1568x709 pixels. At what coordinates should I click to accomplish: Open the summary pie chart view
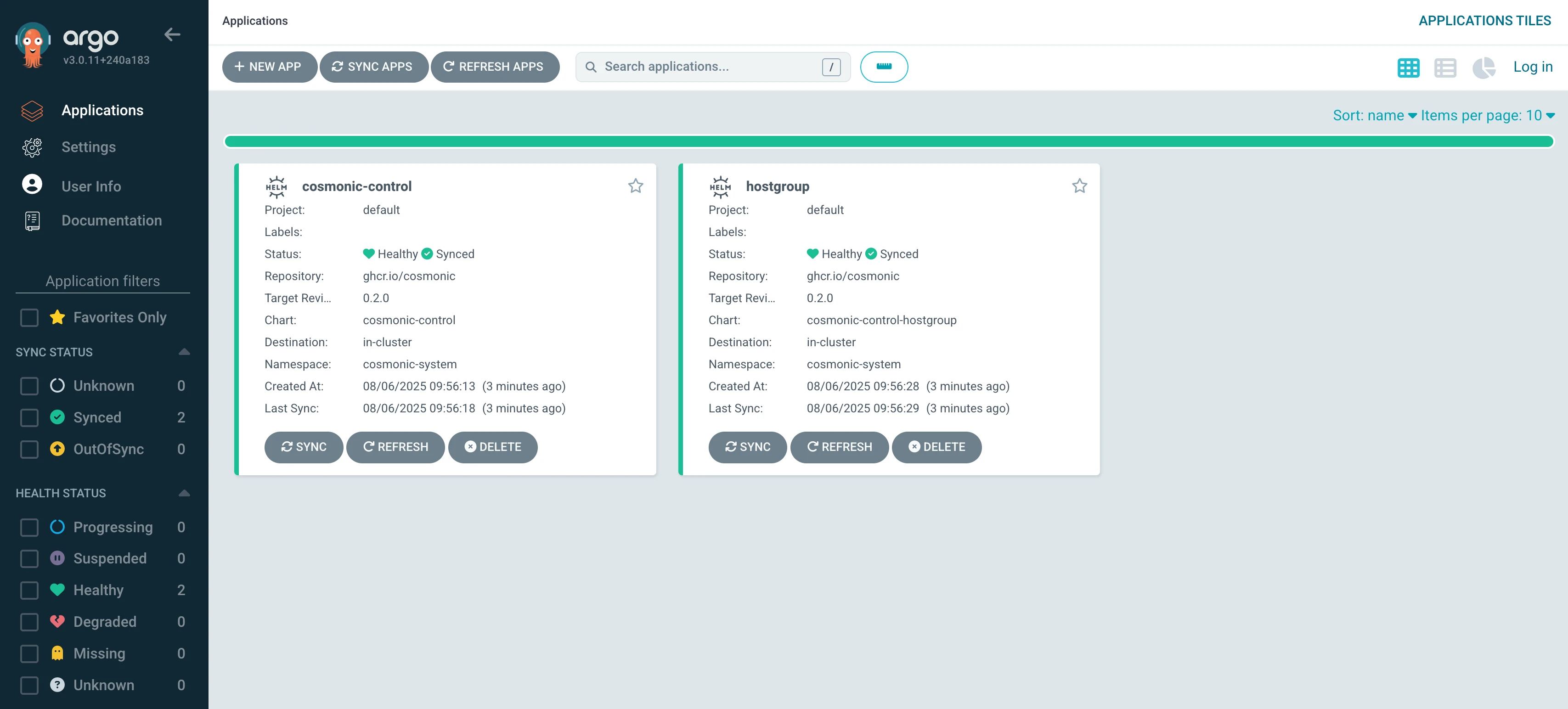pyautogui.click(x=1483, y=67)
